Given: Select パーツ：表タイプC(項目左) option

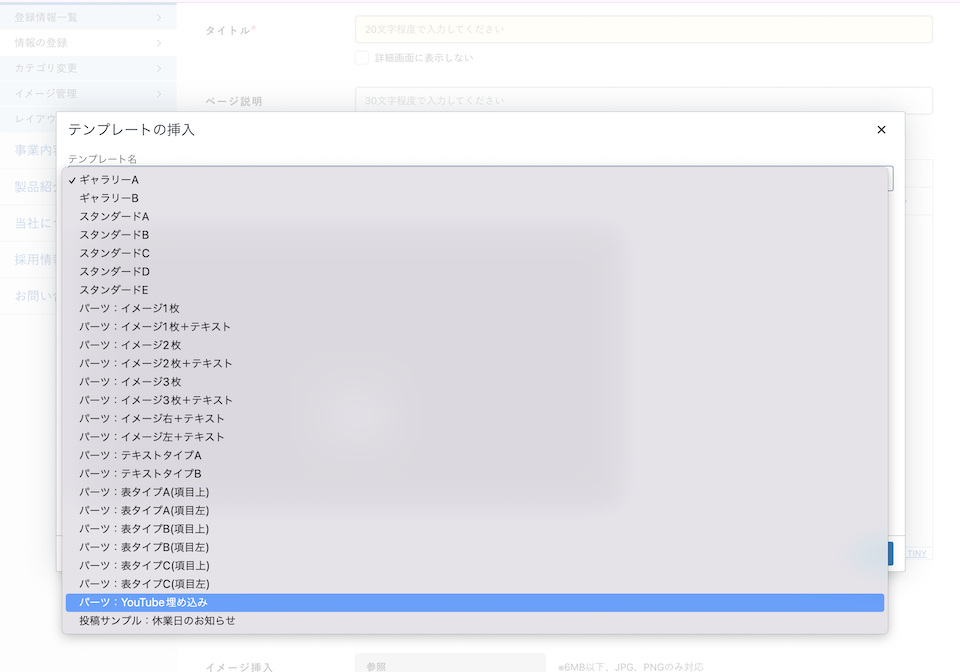Looking at the screenshot, I should 145,584.
